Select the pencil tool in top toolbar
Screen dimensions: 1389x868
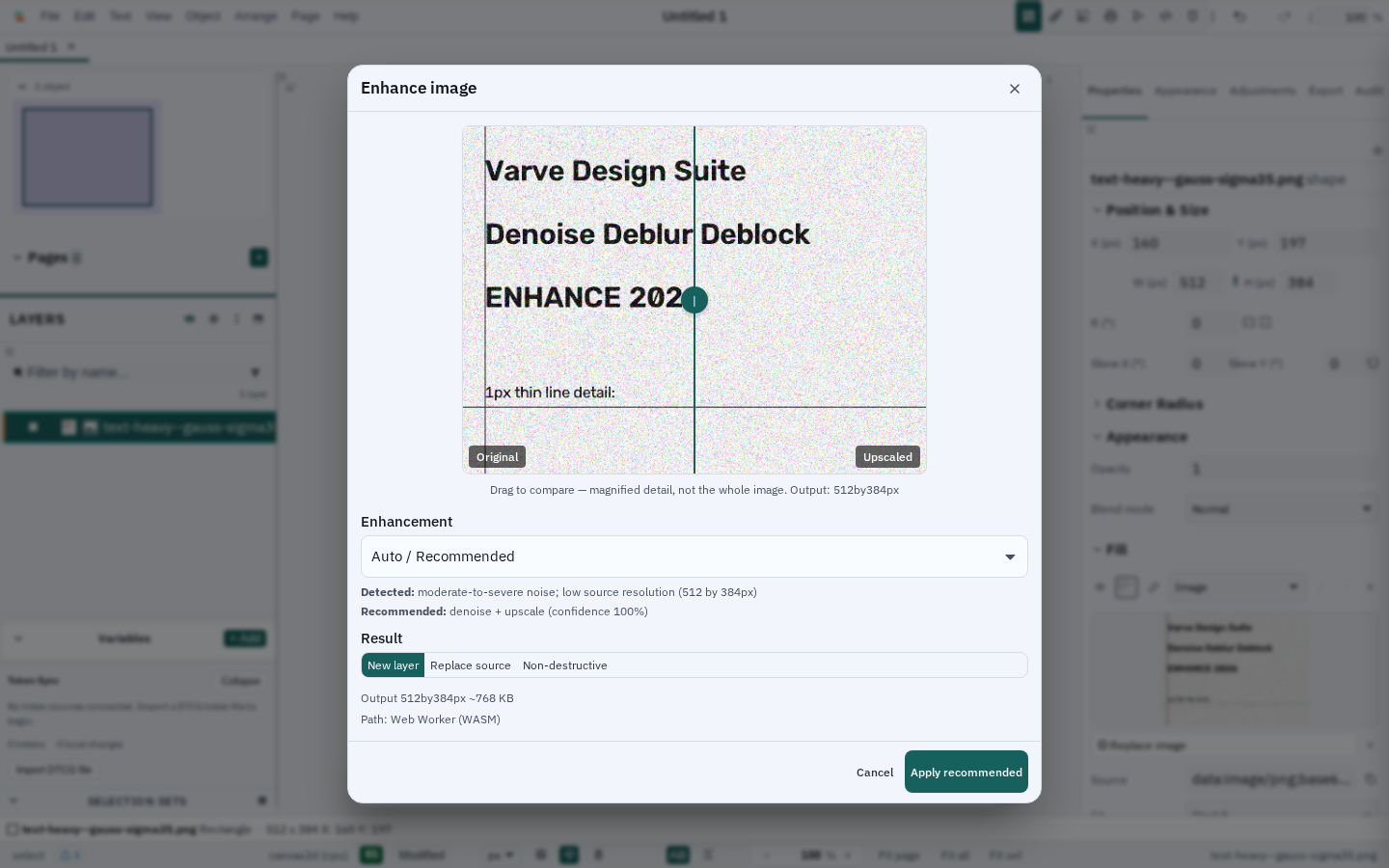point(1056,16)
